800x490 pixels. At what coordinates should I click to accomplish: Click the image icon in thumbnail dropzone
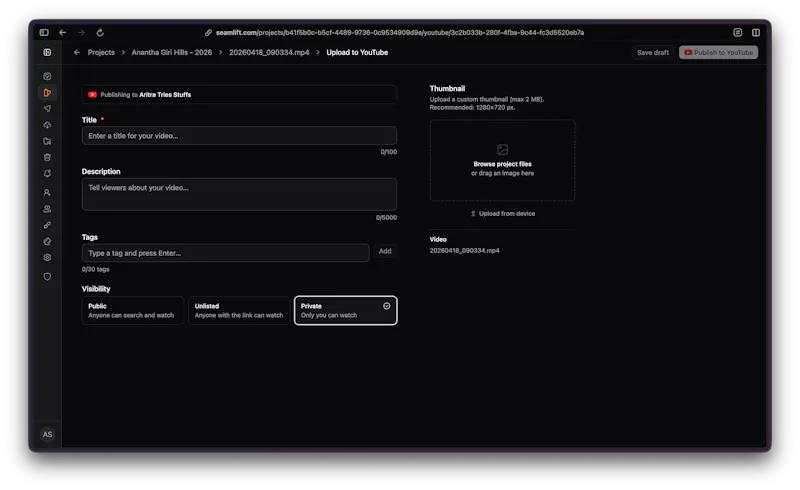tap(503, 150)
